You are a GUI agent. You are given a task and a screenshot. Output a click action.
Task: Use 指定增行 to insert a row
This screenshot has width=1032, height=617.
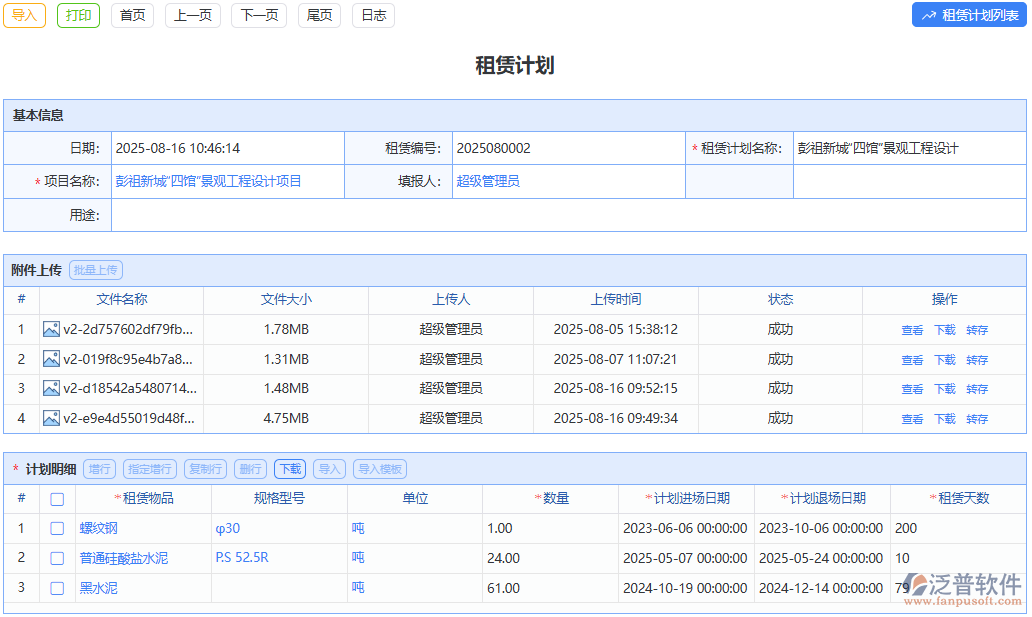click(x=150, y=468)
